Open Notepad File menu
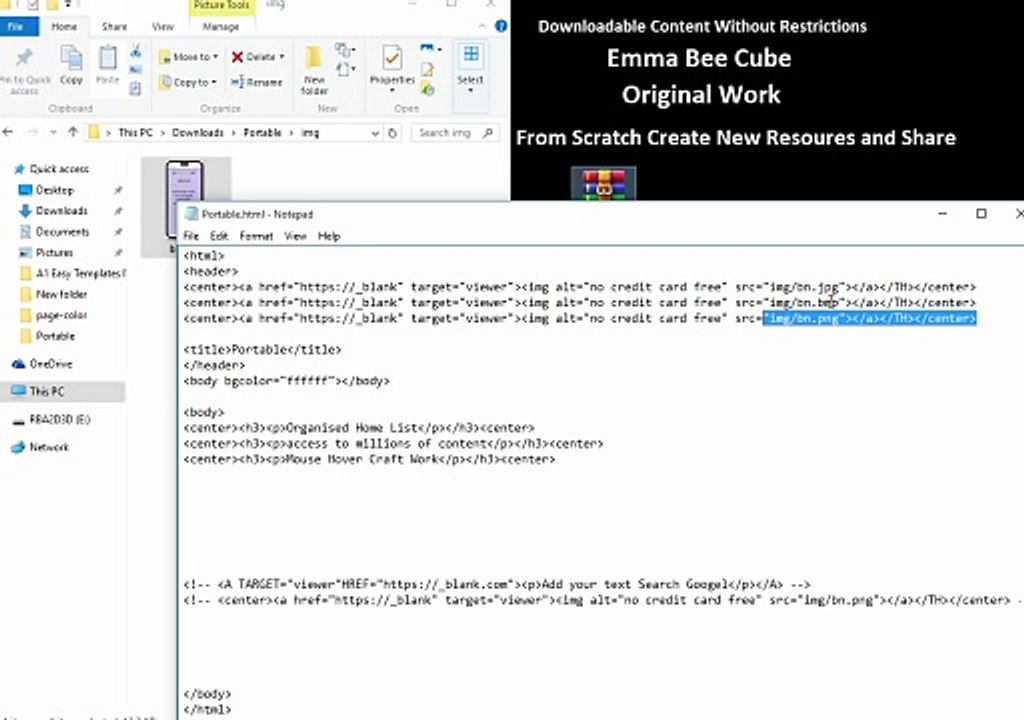The width and height of the screenshot is (1024, 720). click(191, 237)
